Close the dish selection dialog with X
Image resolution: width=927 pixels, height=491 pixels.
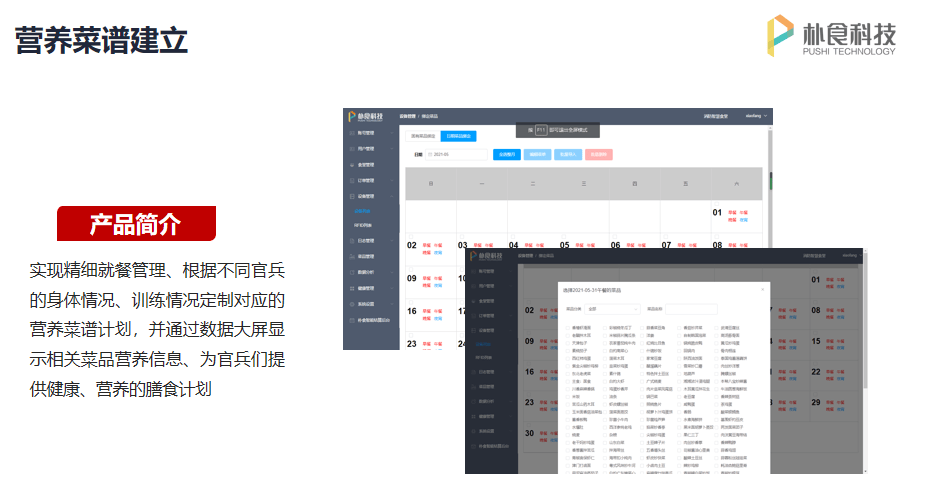[x=762, y=289]
